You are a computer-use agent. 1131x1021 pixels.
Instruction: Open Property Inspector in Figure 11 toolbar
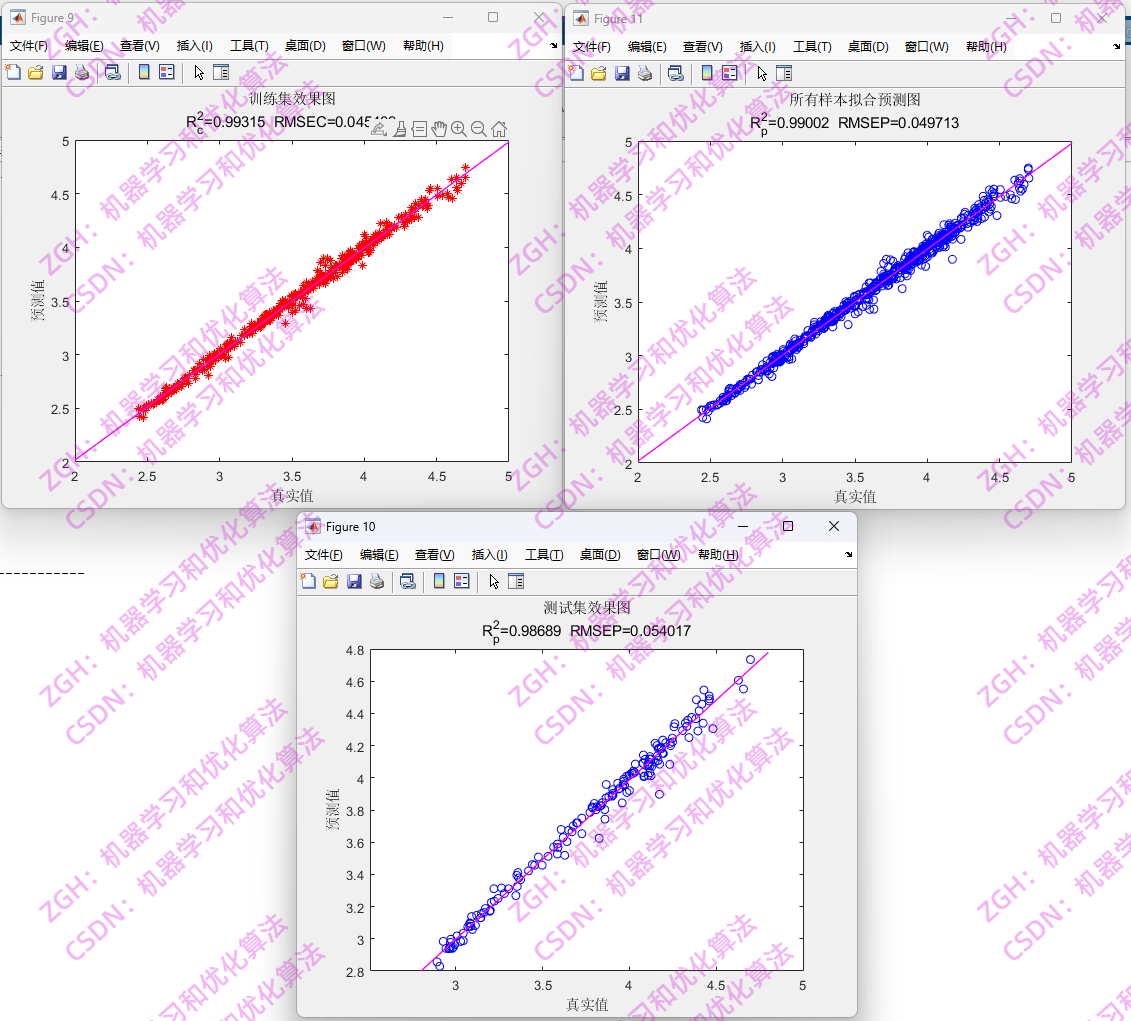[784, 73]
